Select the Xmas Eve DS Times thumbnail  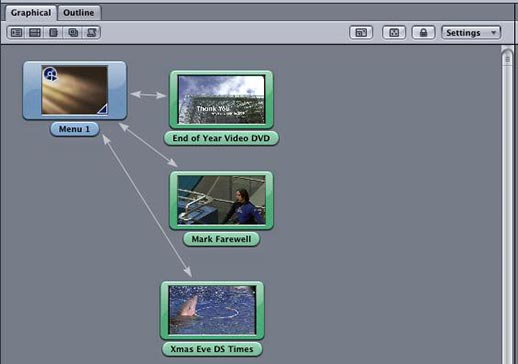click(212, 310)
